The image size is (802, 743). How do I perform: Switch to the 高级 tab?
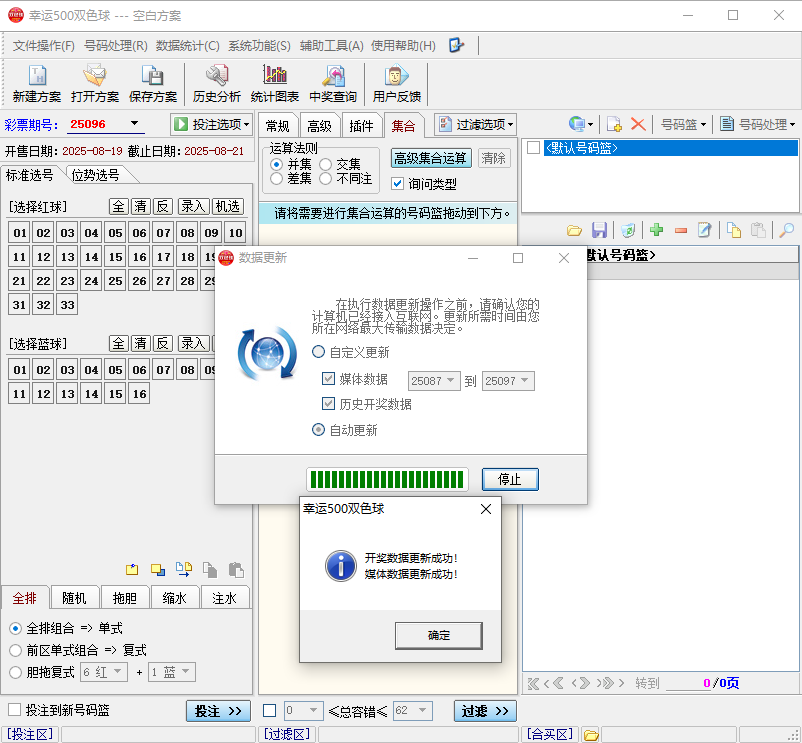[x=319, y=126]
